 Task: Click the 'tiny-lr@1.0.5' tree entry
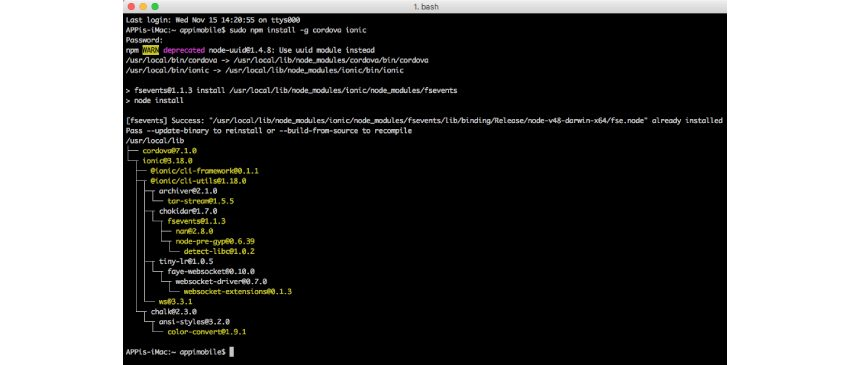coord(186,261)
